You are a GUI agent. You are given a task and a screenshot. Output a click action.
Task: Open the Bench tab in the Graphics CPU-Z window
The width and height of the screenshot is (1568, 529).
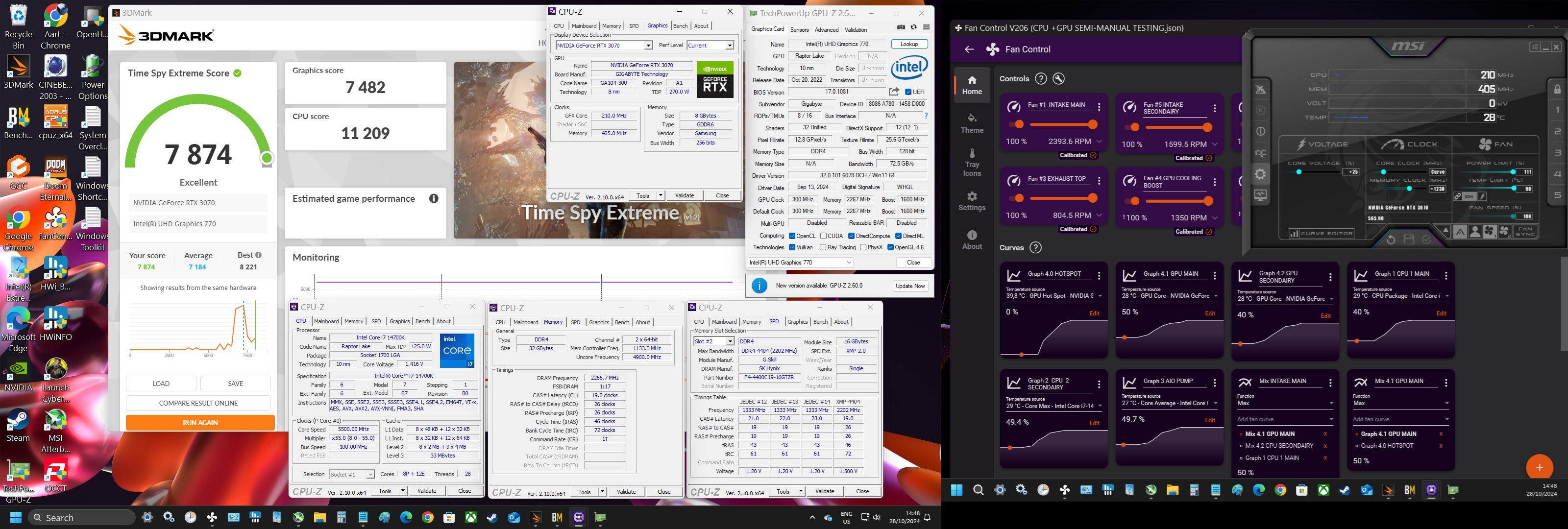point(681,26)
